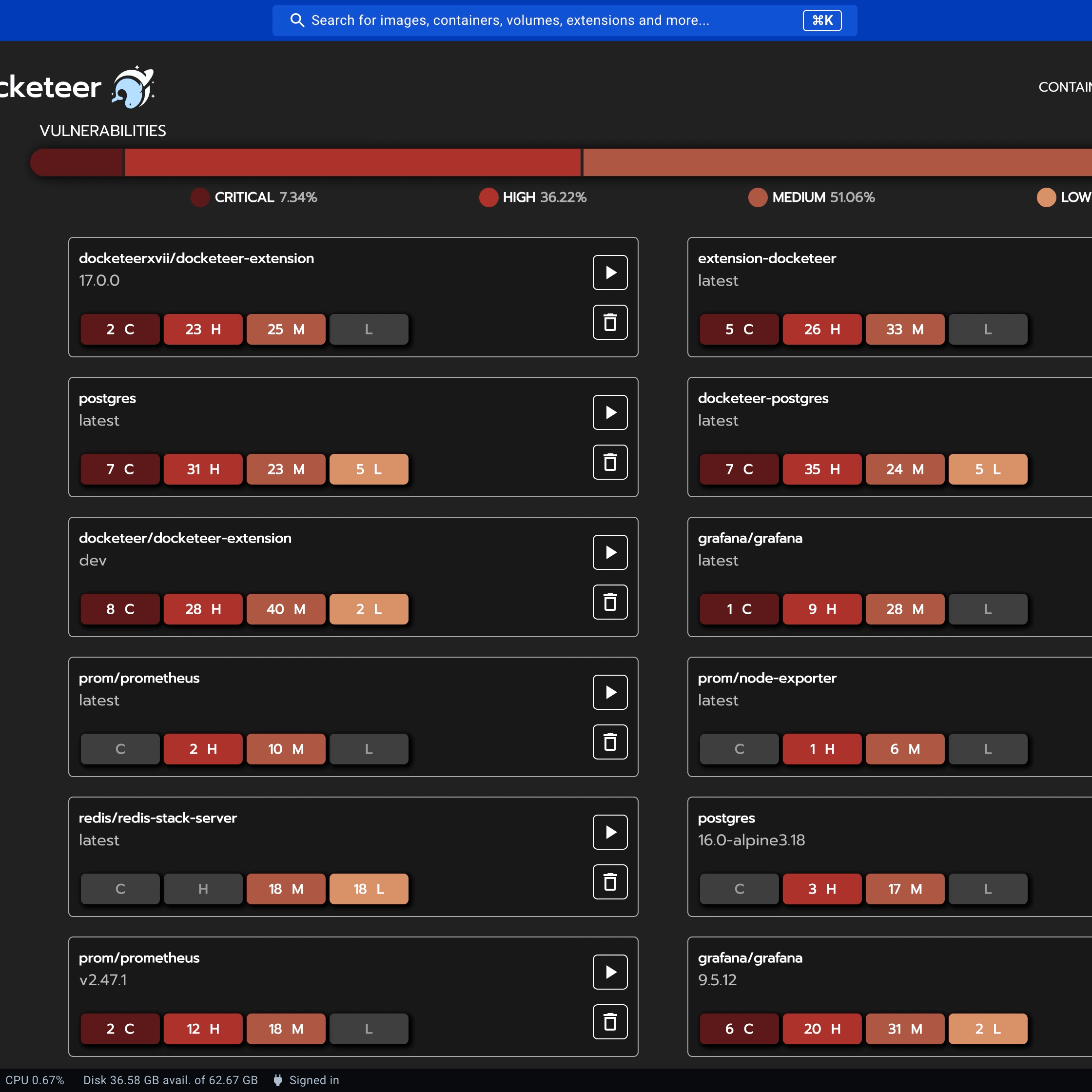Delete redis/redis-stack-server image
This screenshot has width=1092, height=1092.
[610, 882]
